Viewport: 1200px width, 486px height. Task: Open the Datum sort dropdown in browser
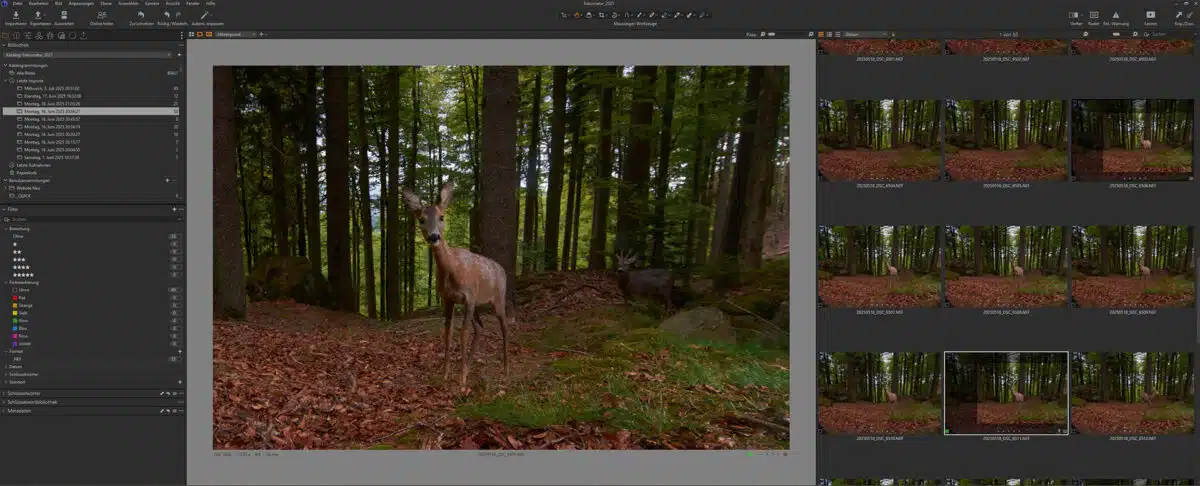coord(866,34)
